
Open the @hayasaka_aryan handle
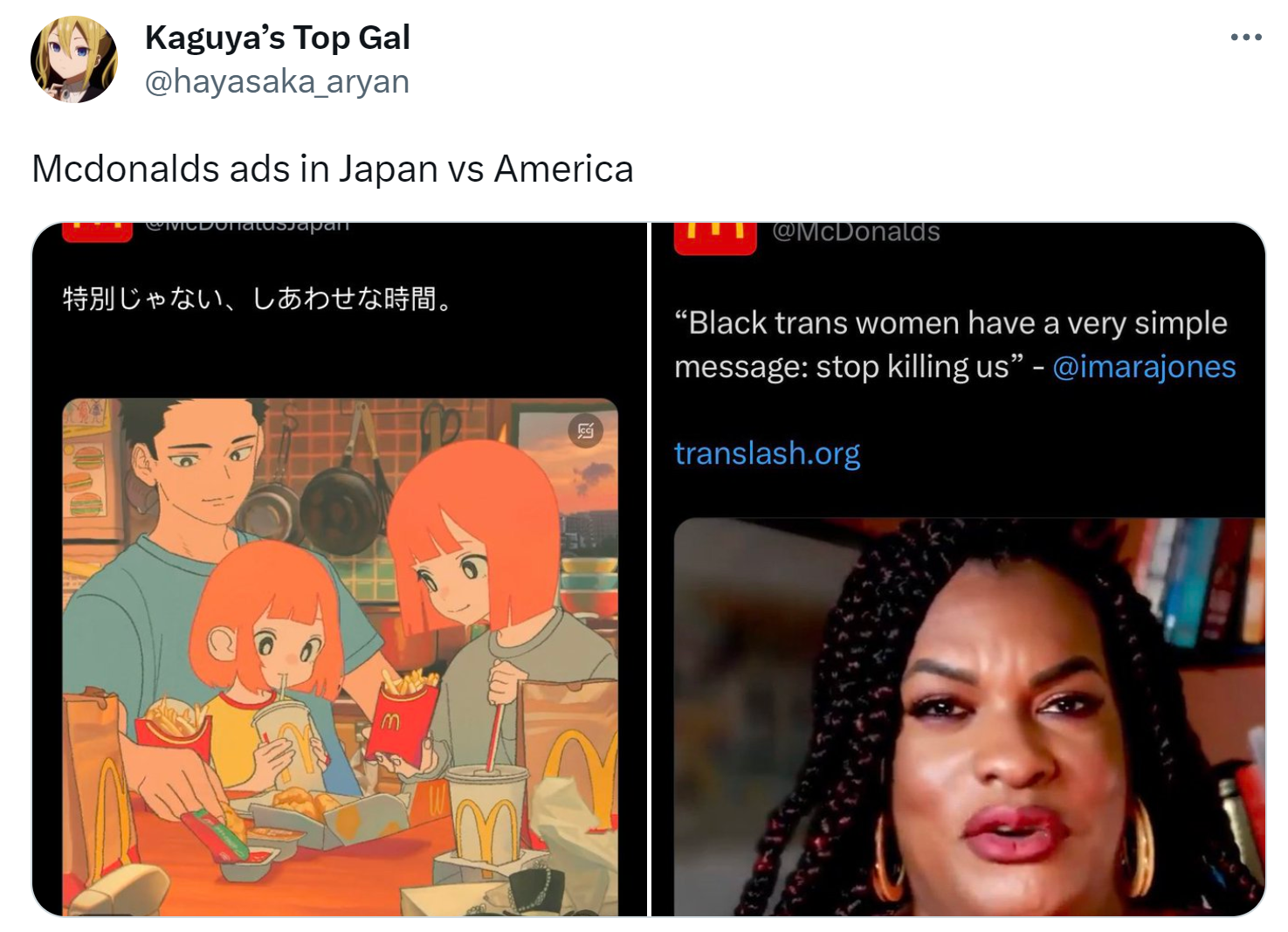click(277, 81)
